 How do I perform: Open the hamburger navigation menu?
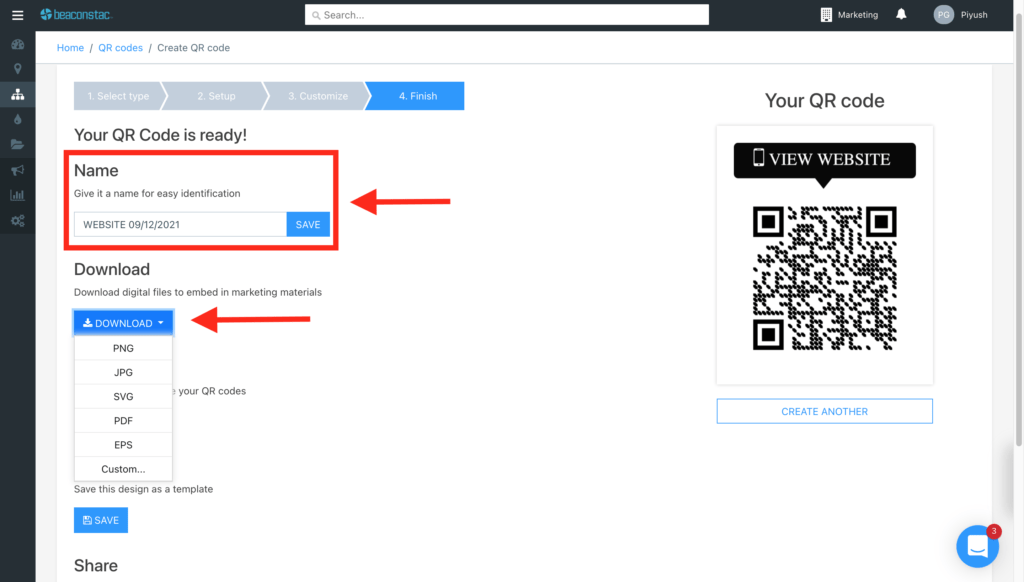click(15, 14)
